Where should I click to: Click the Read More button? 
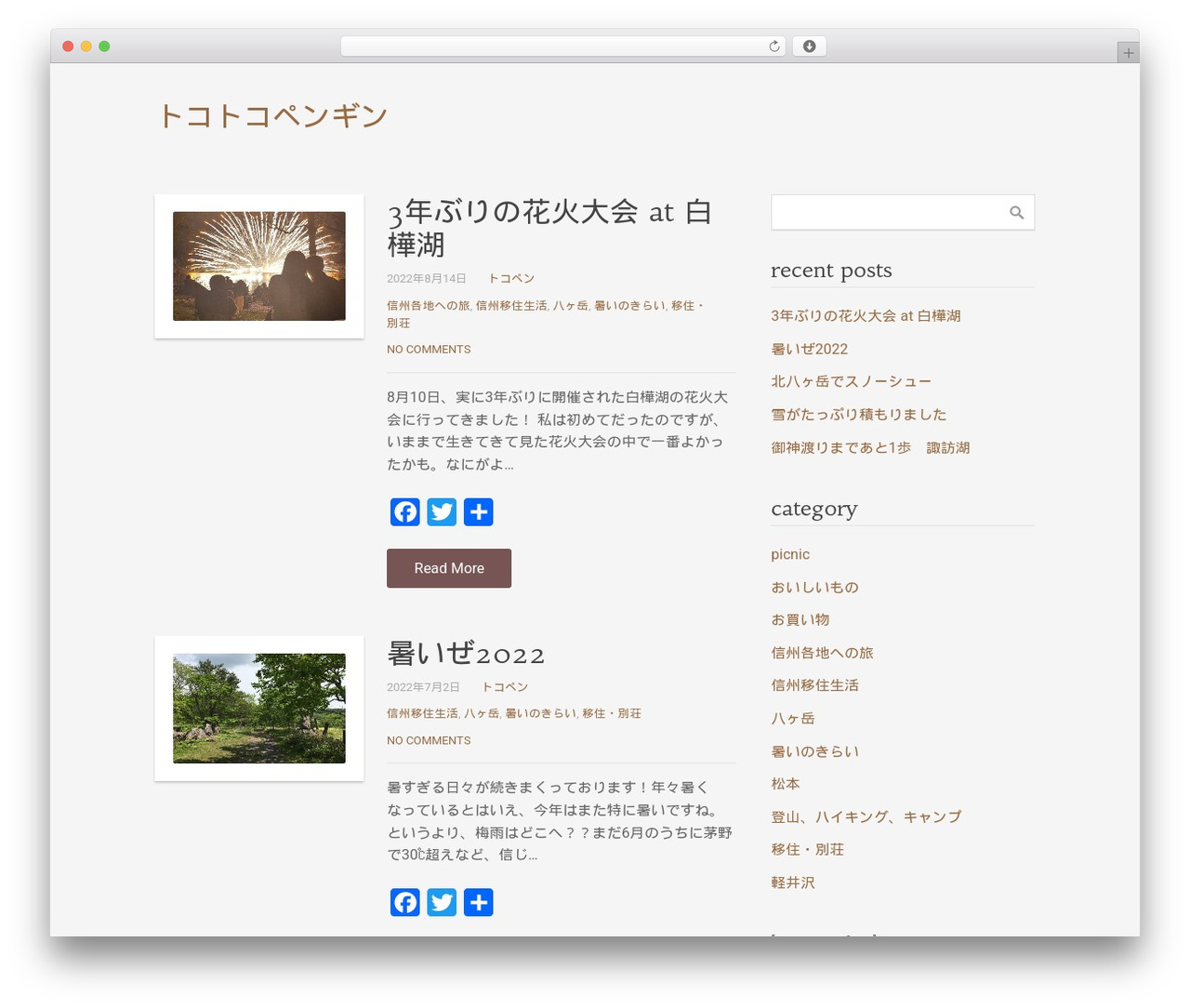point(449,568)
